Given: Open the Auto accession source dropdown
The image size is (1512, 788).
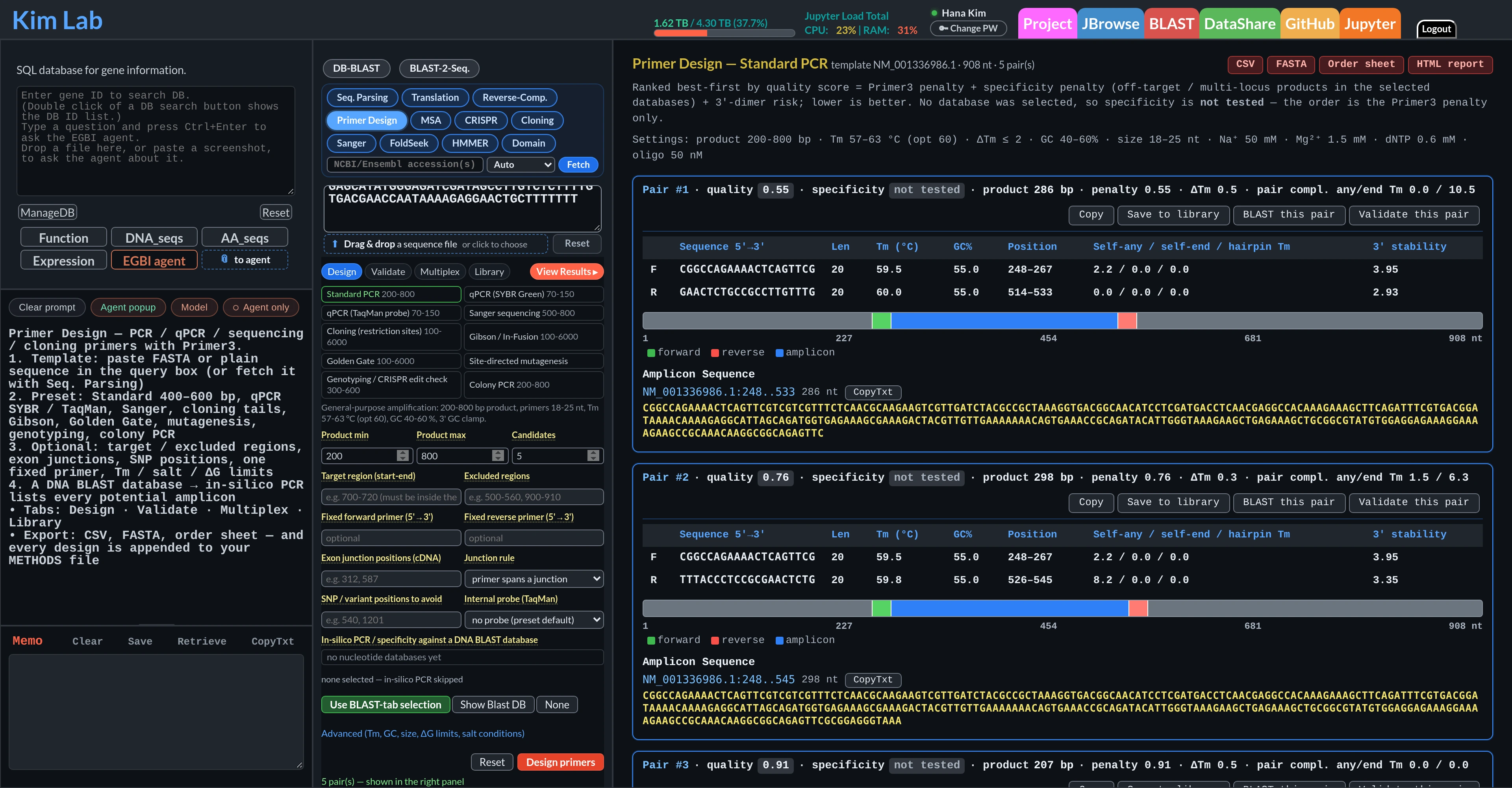Looking at the screenshot, I should click(x=521, y=164).
